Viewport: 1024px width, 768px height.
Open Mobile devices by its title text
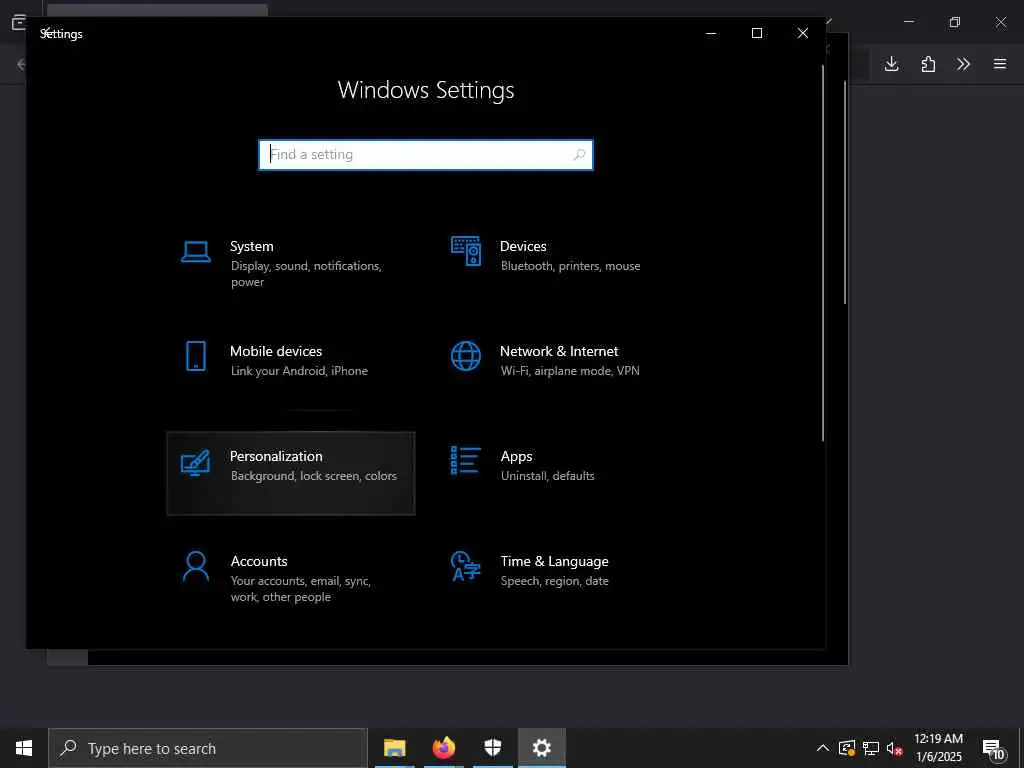[x=276, y=351]
